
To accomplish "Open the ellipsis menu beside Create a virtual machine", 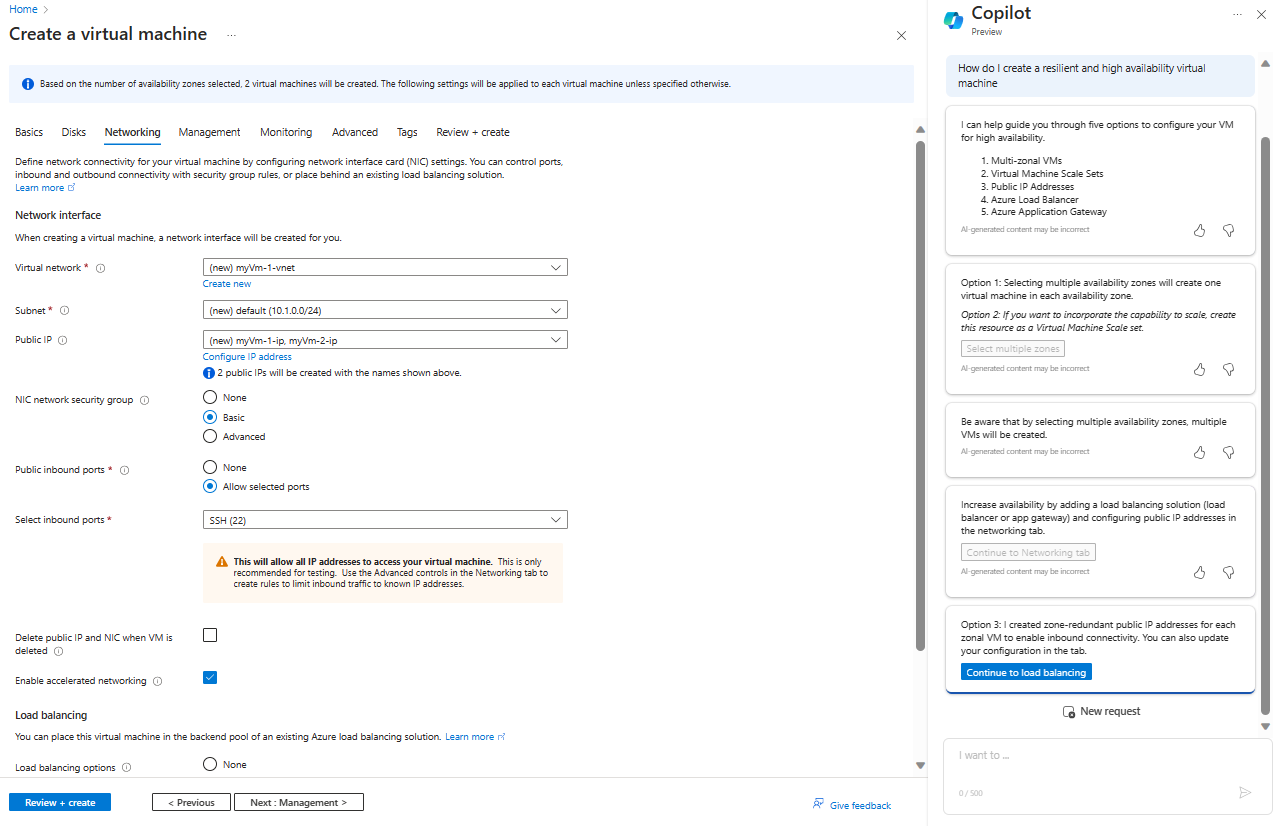I will tap(231, 35).
